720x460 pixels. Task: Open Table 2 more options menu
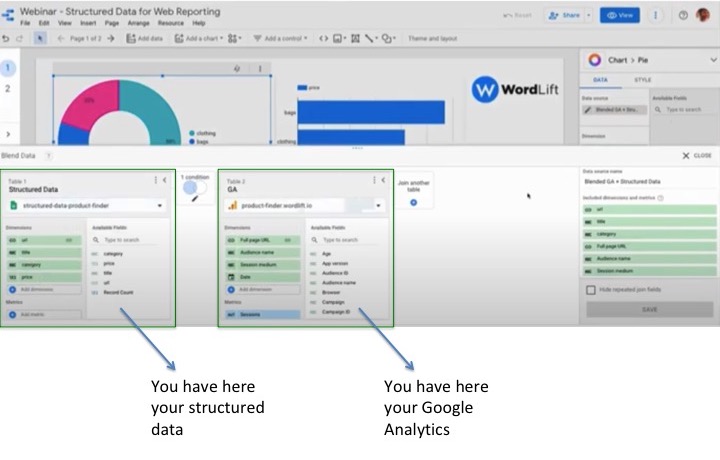(374, 180)
